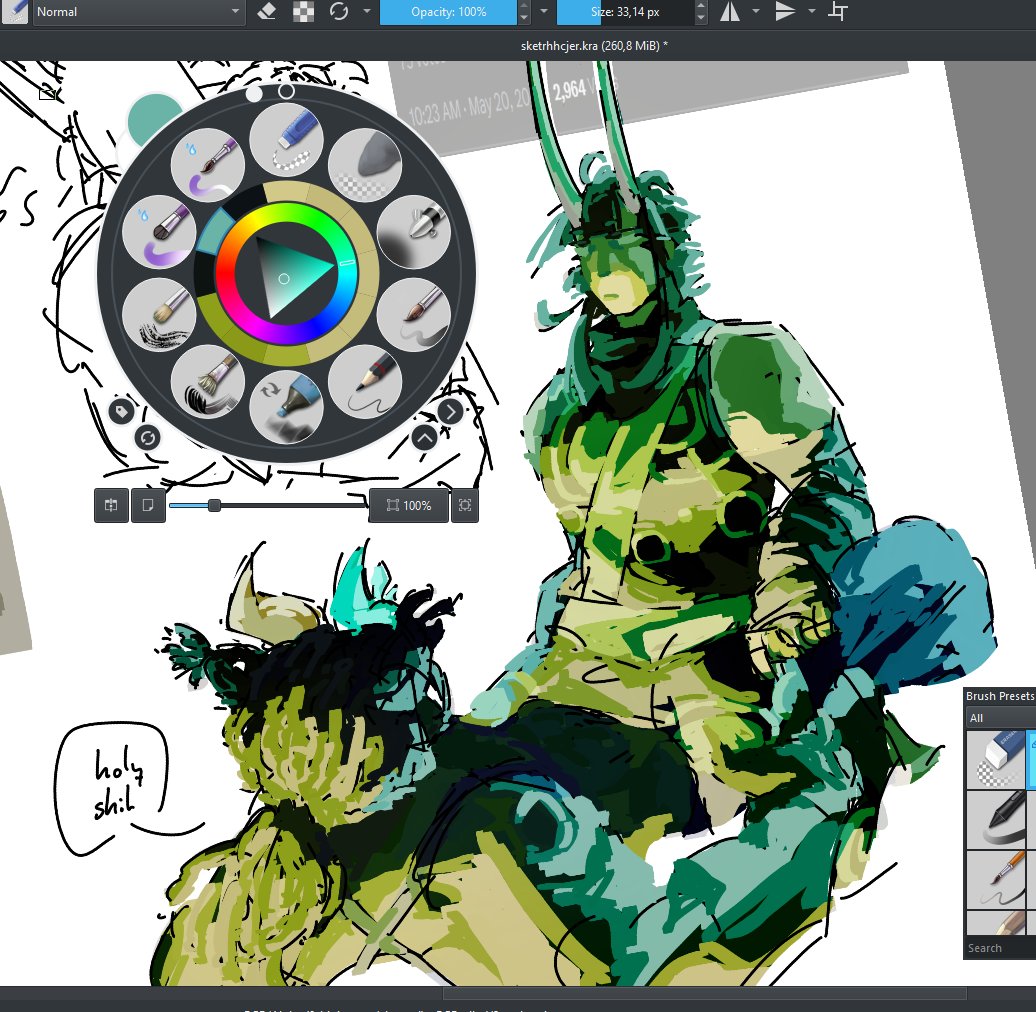Click the teal foreground color circle
This screenshot has height=1012, width=1036.
(154, 119)
